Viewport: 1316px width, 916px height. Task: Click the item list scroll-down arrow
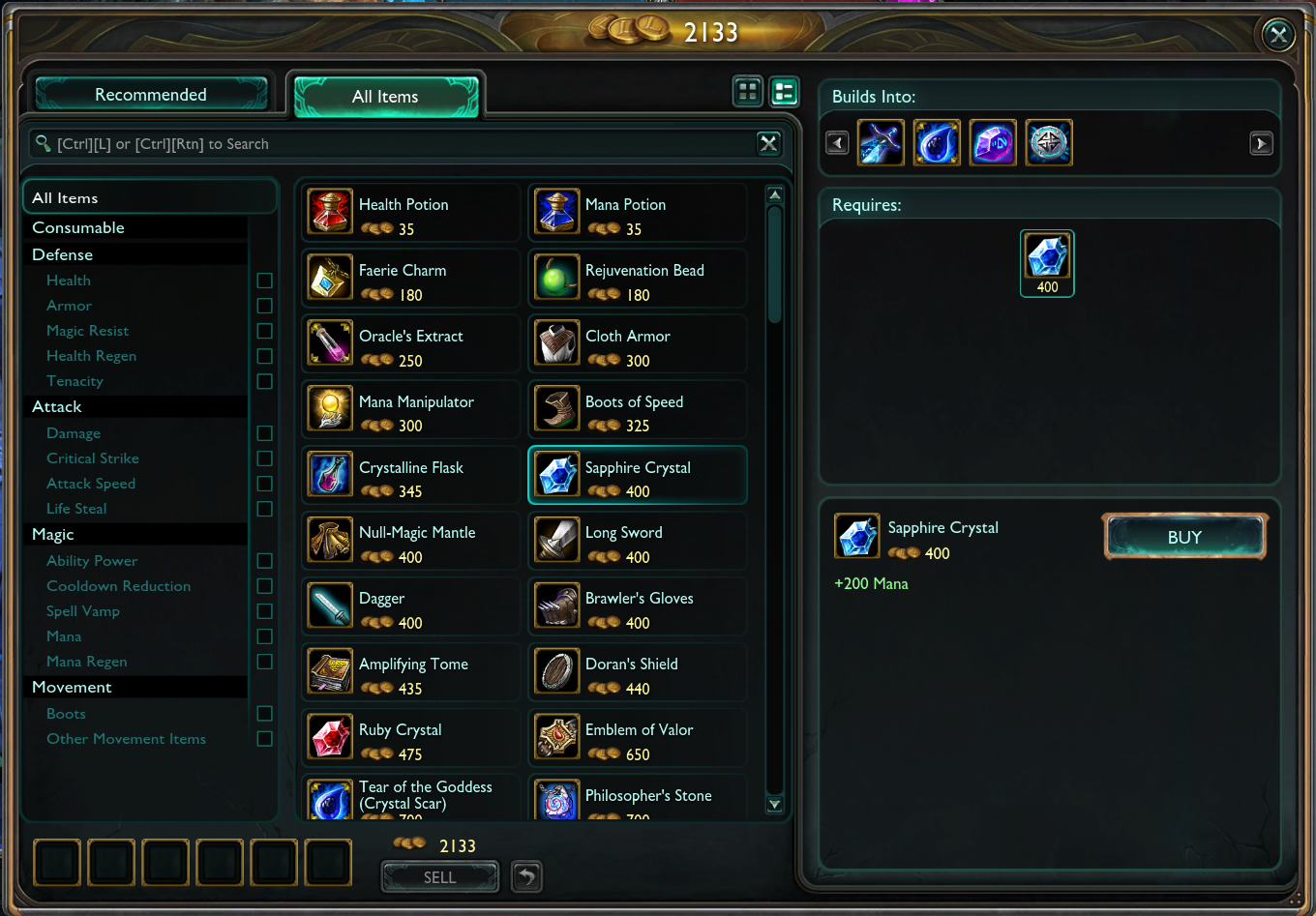click(x=774, y=804)
